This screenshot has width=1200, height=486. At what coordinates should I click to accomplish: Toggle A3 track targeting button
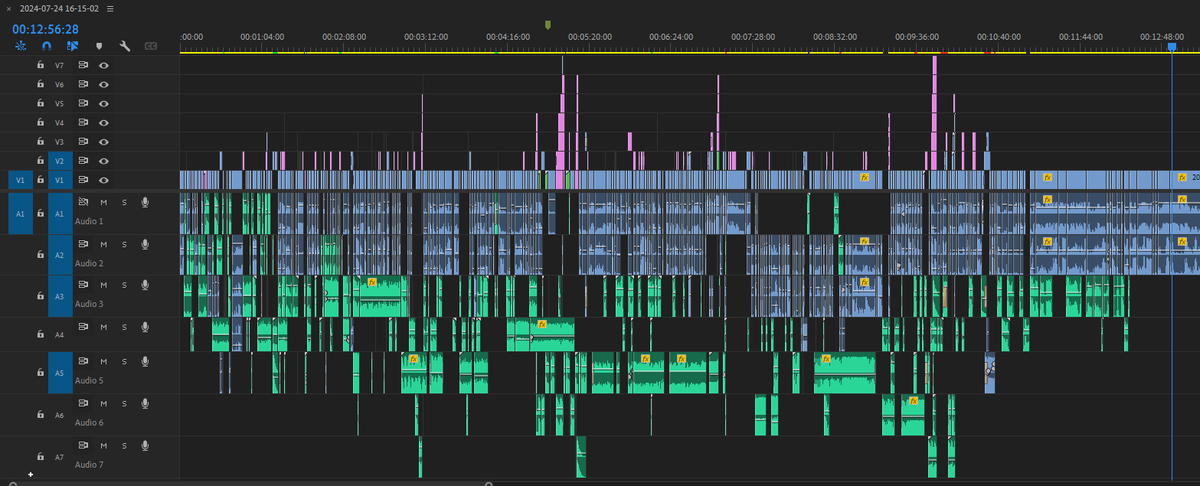pyautogui.click(x=59, y=297)
